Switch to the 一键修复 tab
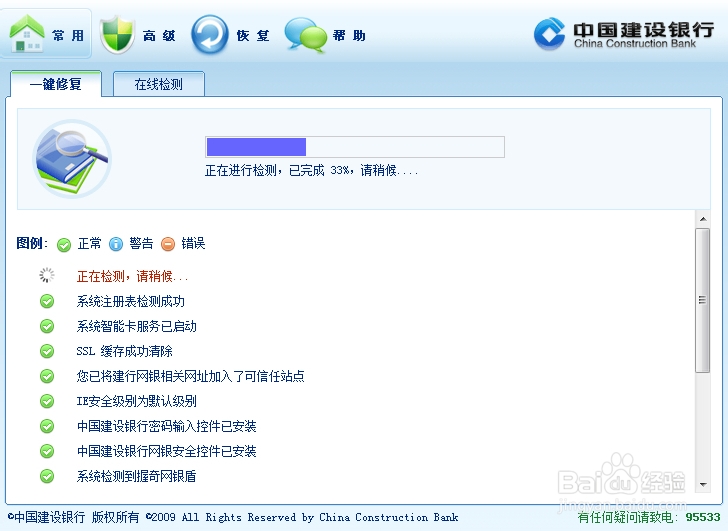Screen dimensions: 728x531 click(x=56, y=84)
